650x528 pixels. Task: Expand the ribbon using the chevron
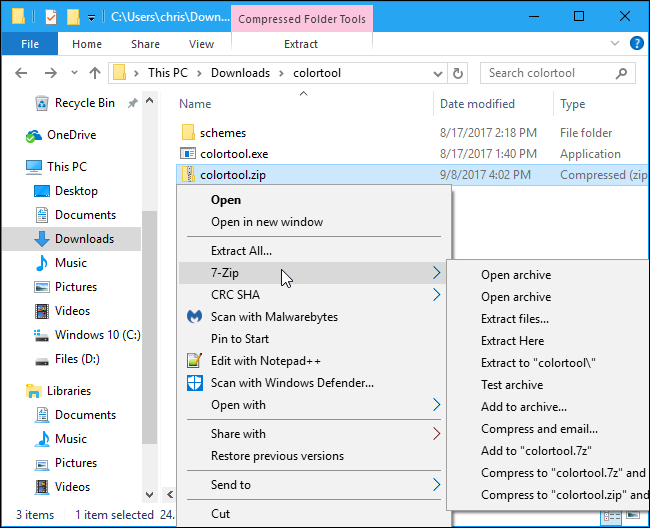614,44
